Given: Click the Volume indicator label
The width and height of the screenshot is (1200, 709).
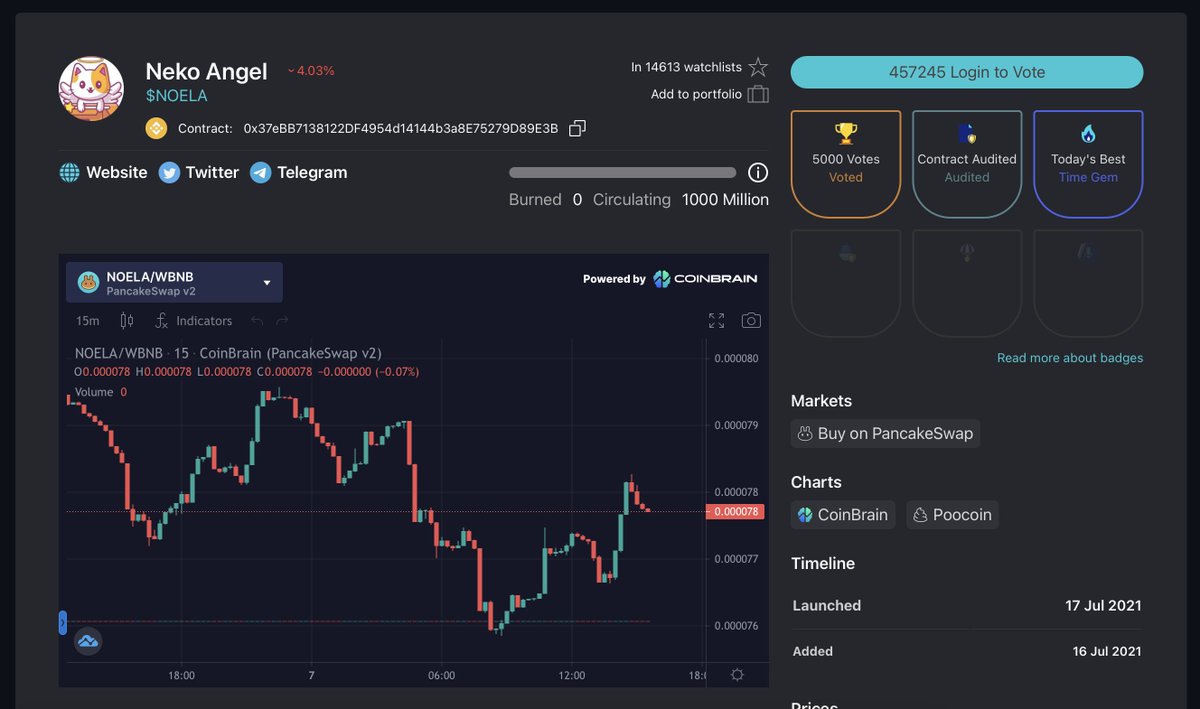Looking at the screenshot, I should (94, 392).
